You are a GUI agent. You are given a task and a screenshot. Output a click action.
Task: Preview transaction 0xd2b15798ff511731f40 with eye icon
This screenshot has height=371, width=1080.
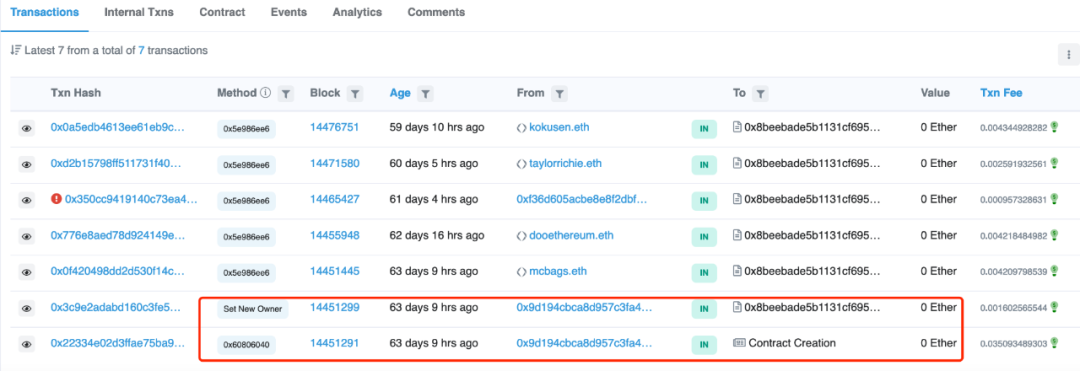[26, 165]
